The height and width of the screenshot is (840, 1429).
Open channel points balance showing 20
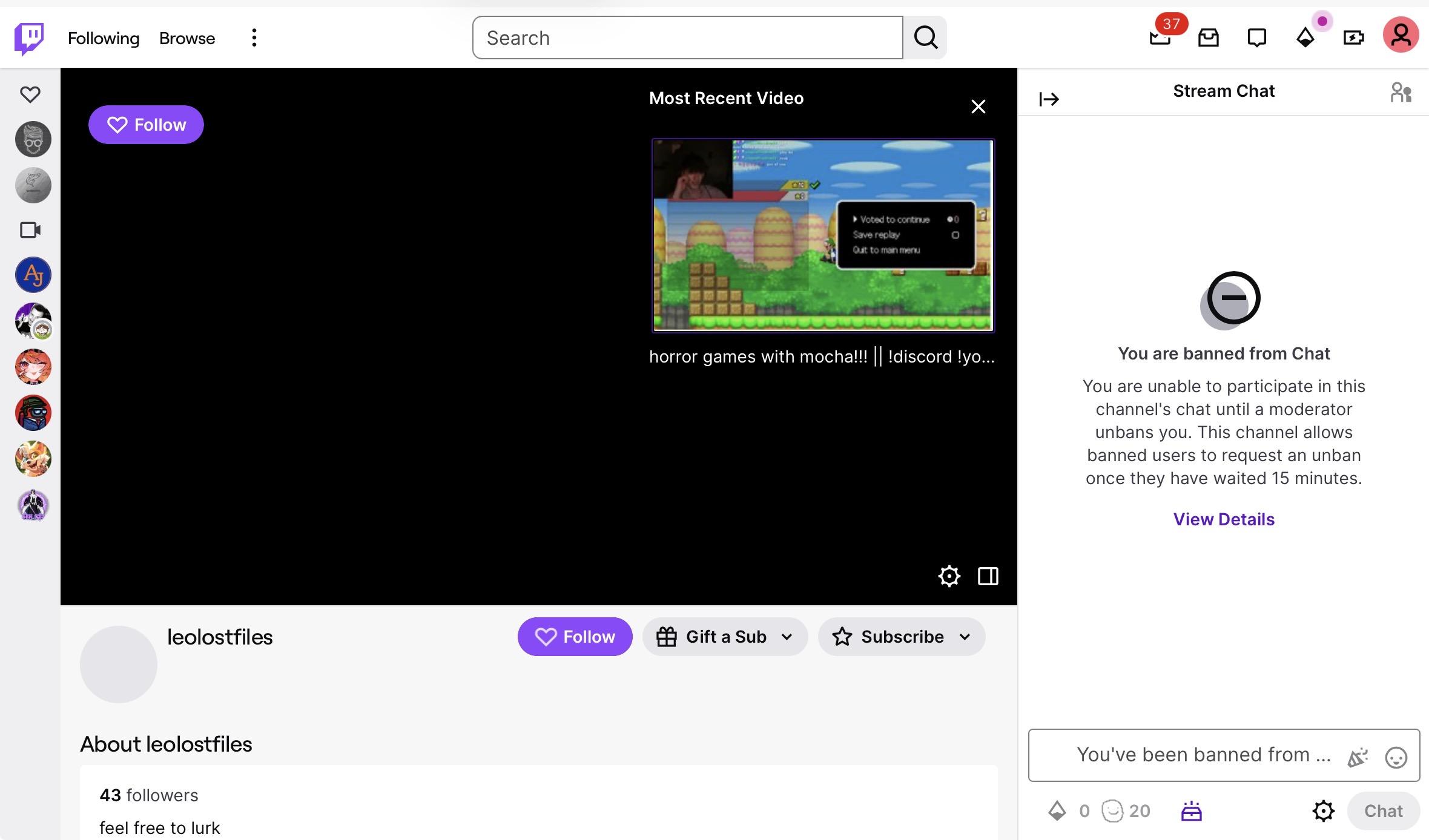(x=1126, y=811)
